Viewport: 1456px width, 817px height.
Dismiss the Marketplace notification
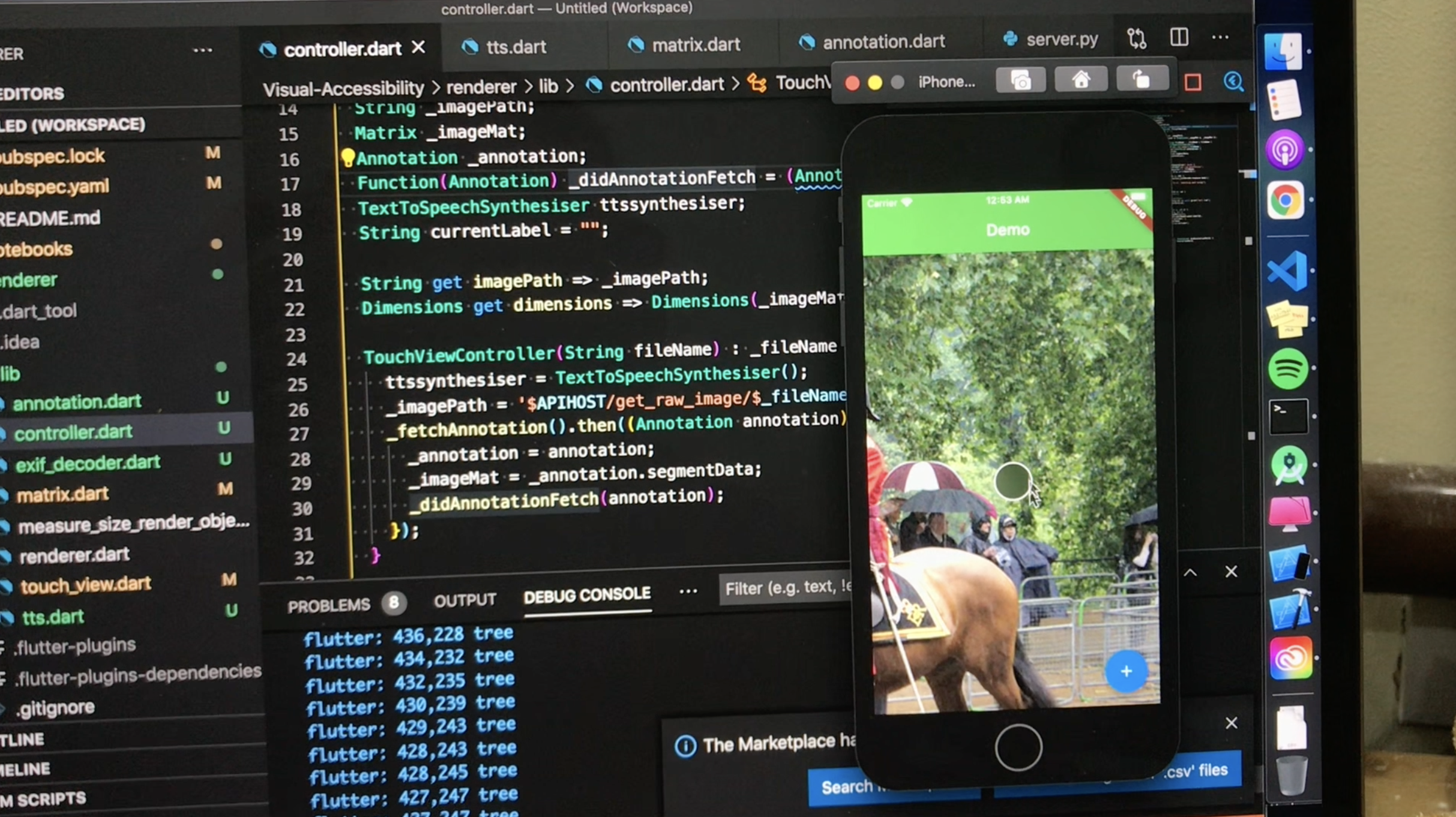1231,723
